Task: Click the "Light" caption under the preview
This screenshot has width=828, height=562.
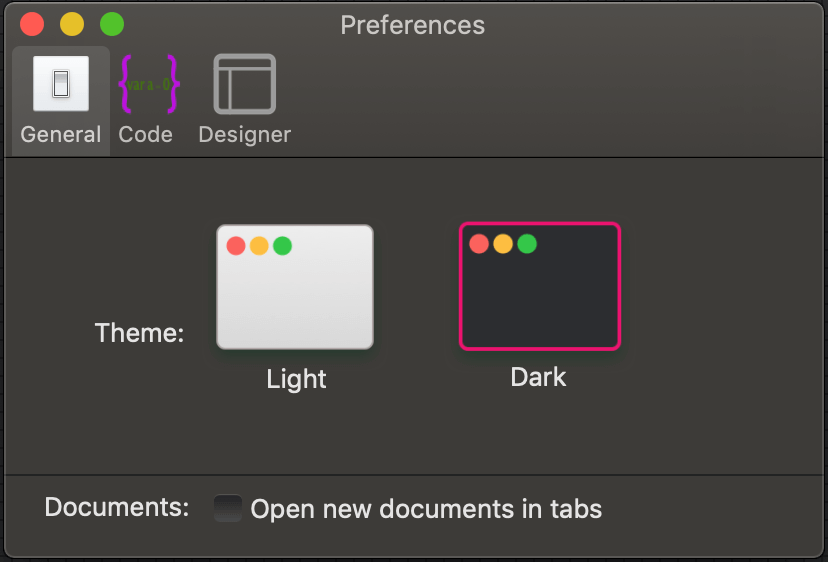Action: point(296,379)
